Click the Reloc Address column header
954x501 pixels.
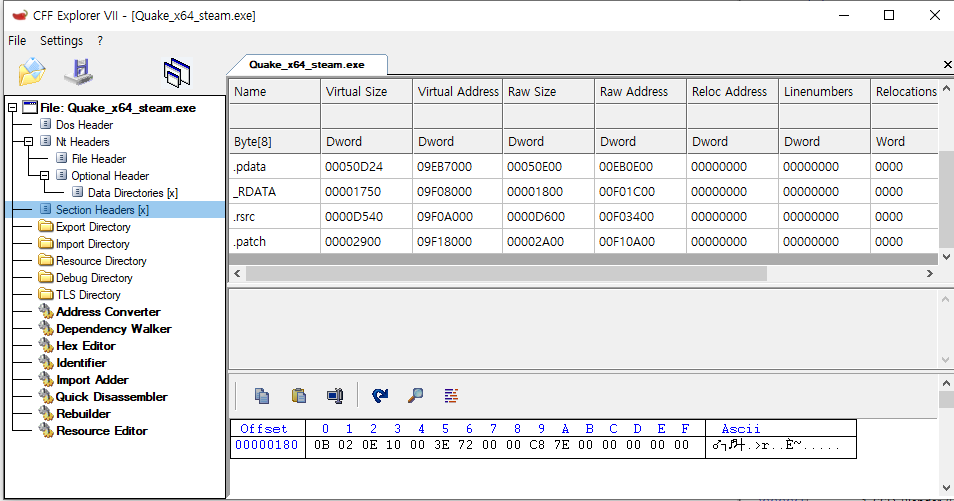coord(733,91)
